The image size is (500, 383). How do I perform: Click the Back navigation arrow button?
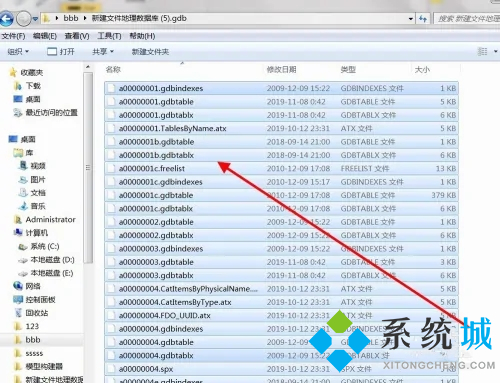(x=6, y=19)
